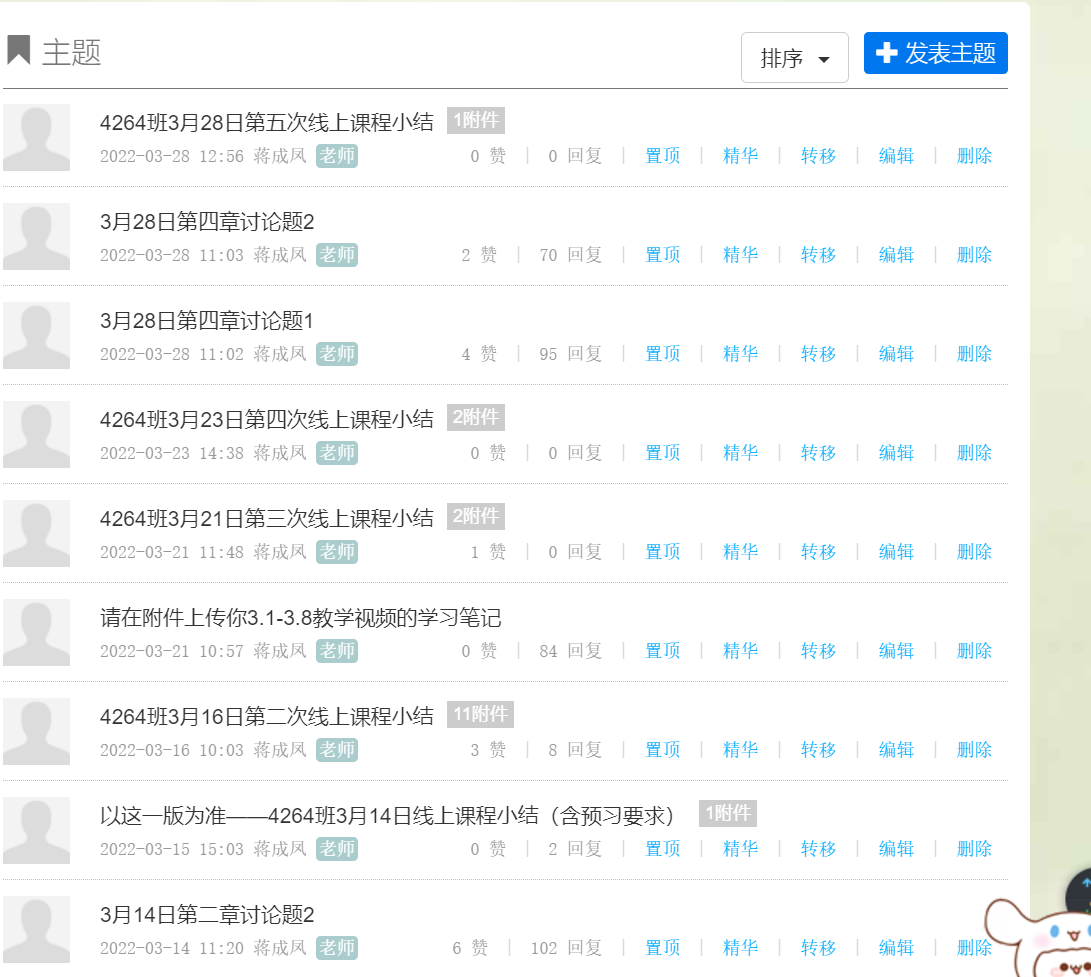Click 2附件 badge on 第四次线上课程小结

pos(475,418)
